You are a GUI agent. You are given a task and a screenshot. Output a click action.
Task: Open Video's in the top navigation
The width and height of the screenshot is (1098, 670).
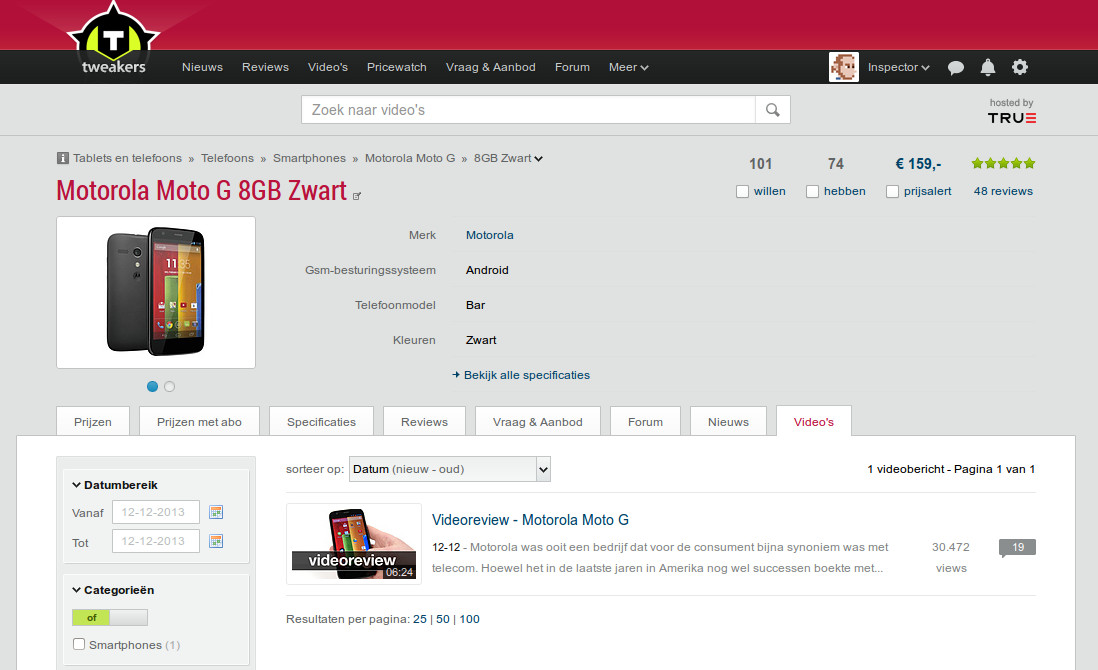[x=328, y=67]
